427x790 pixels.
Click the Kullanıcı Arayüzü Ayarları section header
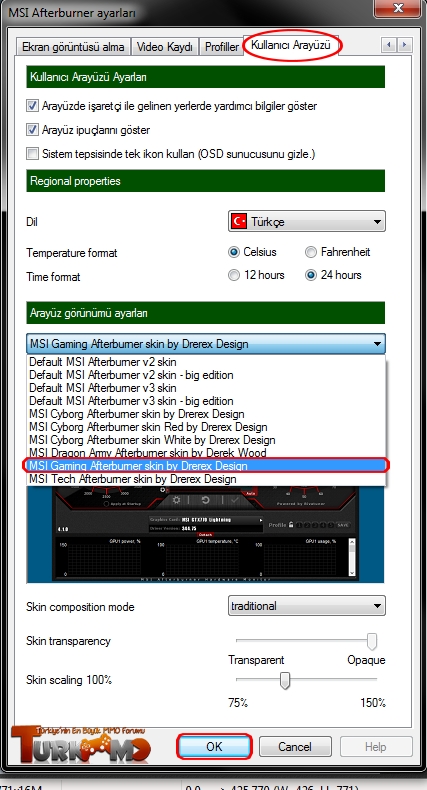tap(205, 77)
